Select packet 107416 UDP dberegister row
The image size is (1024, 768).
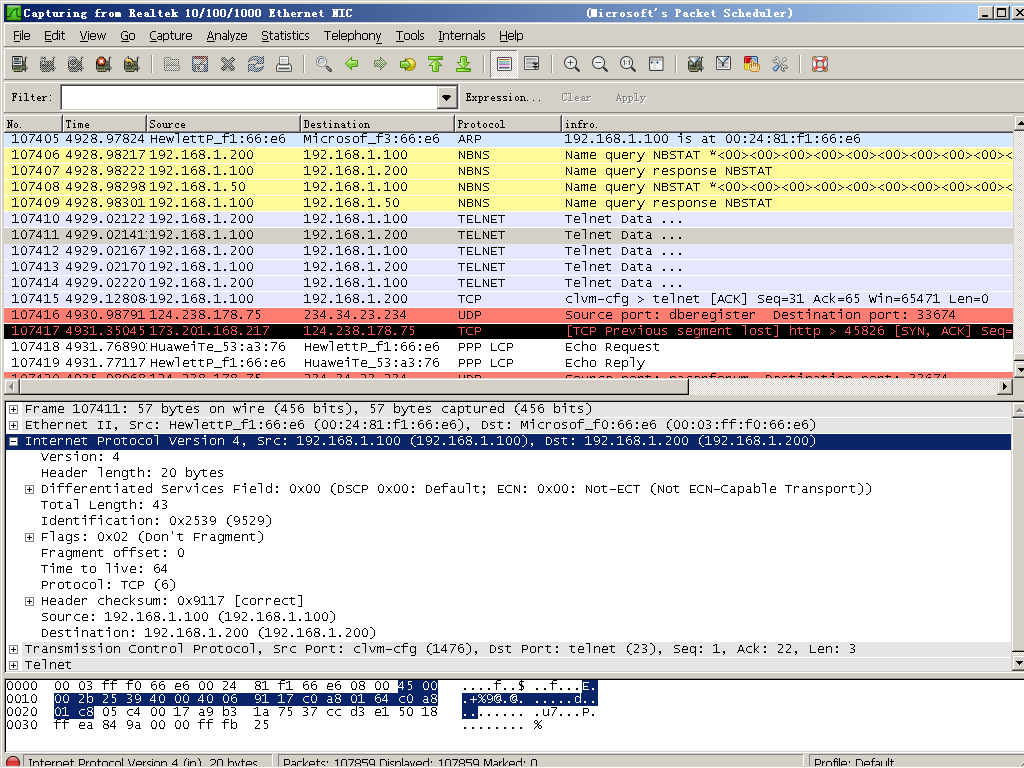pos(508,315)
